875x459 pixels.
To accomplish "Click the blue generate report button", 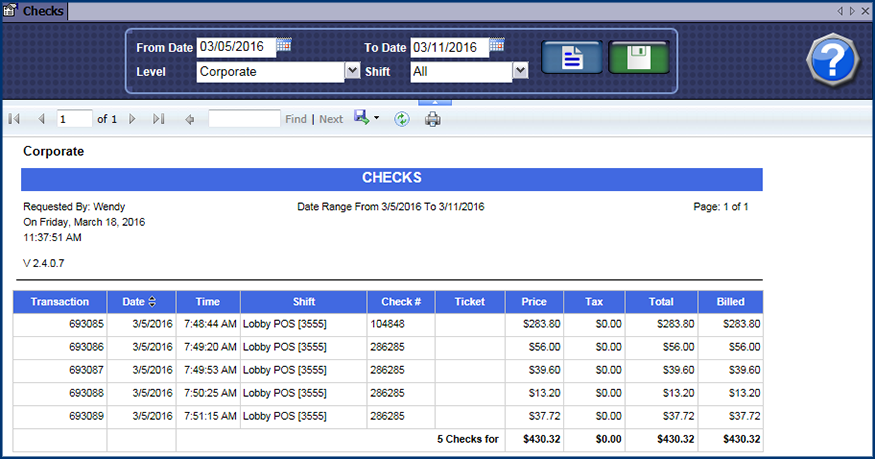I will tap(572, 58).
